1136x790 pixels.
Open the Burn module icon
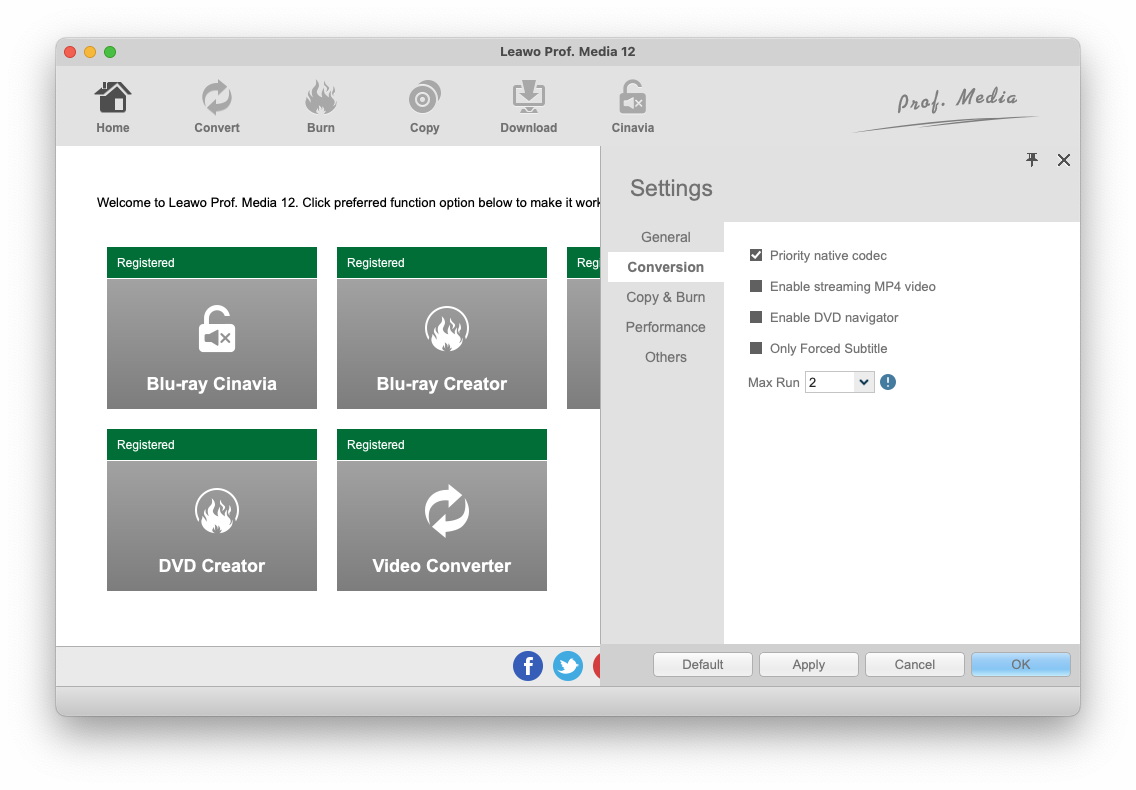[321, 100]
